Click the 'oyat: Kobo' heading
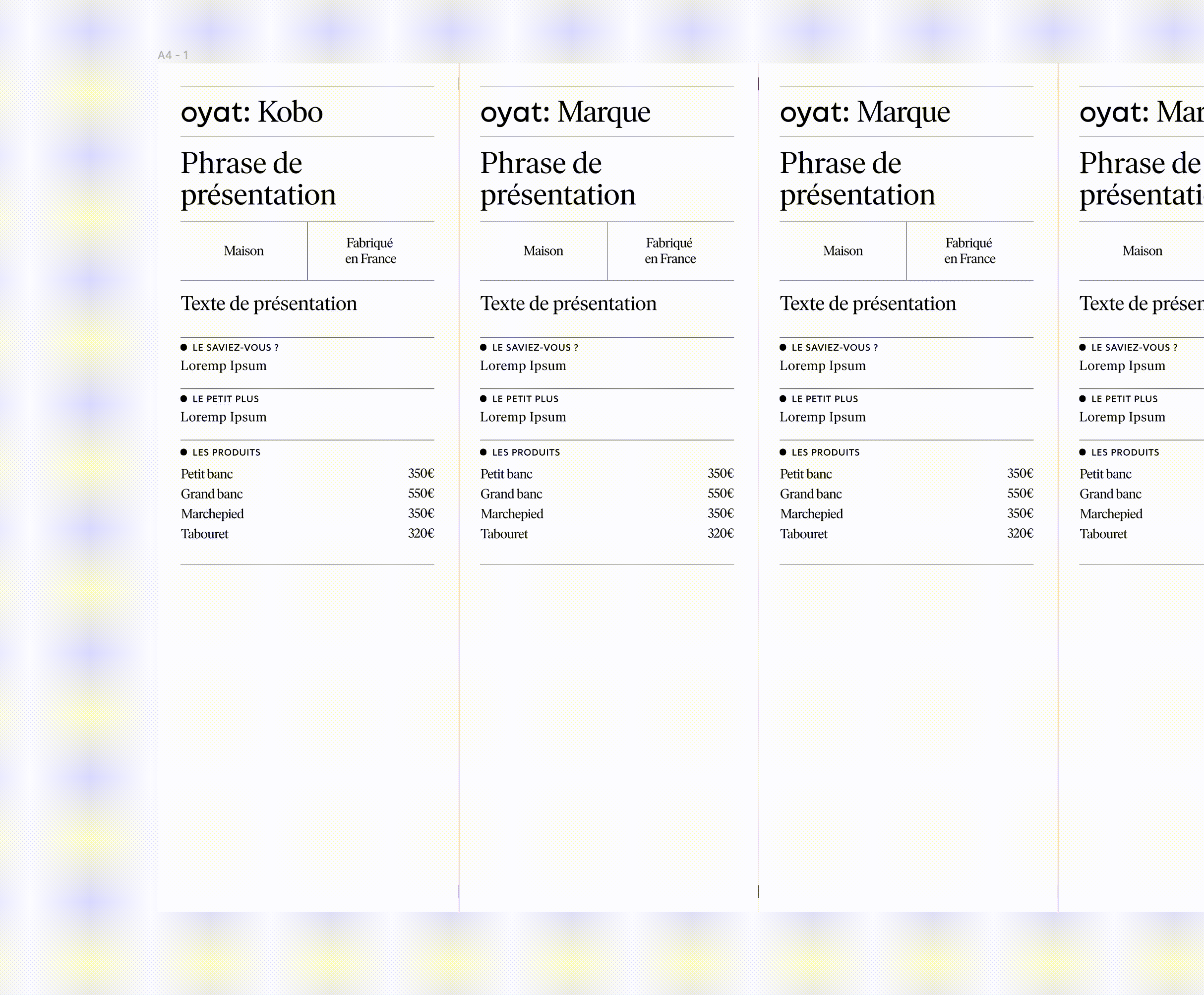 coord(251,112)
